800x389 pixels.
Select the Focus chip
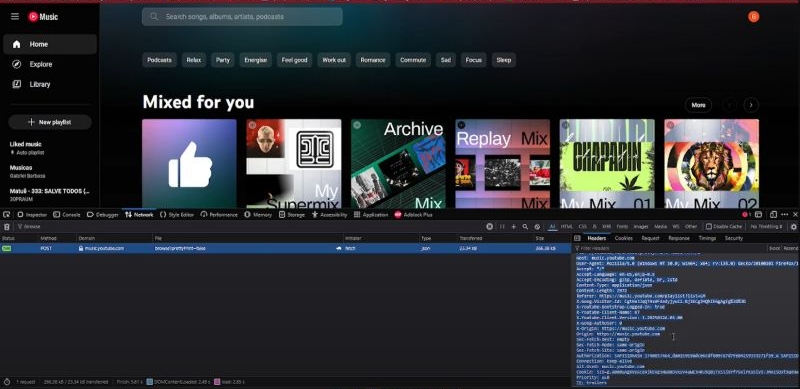(473, 60)
